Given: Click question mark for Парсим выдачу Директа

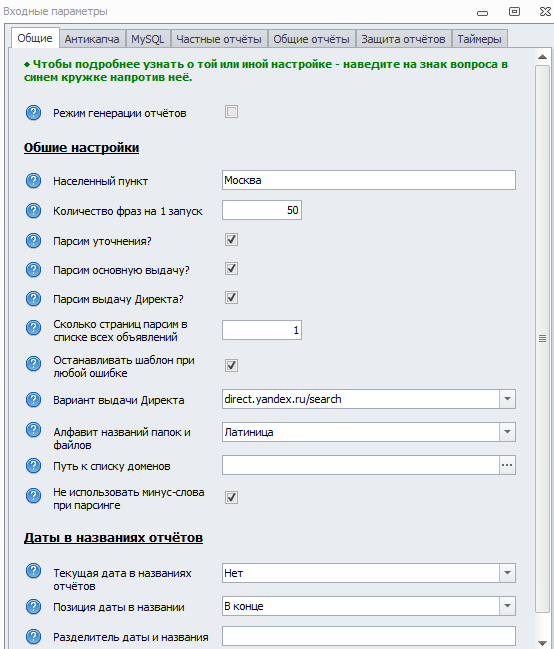Looking at the screenshot, I should 33,298.
